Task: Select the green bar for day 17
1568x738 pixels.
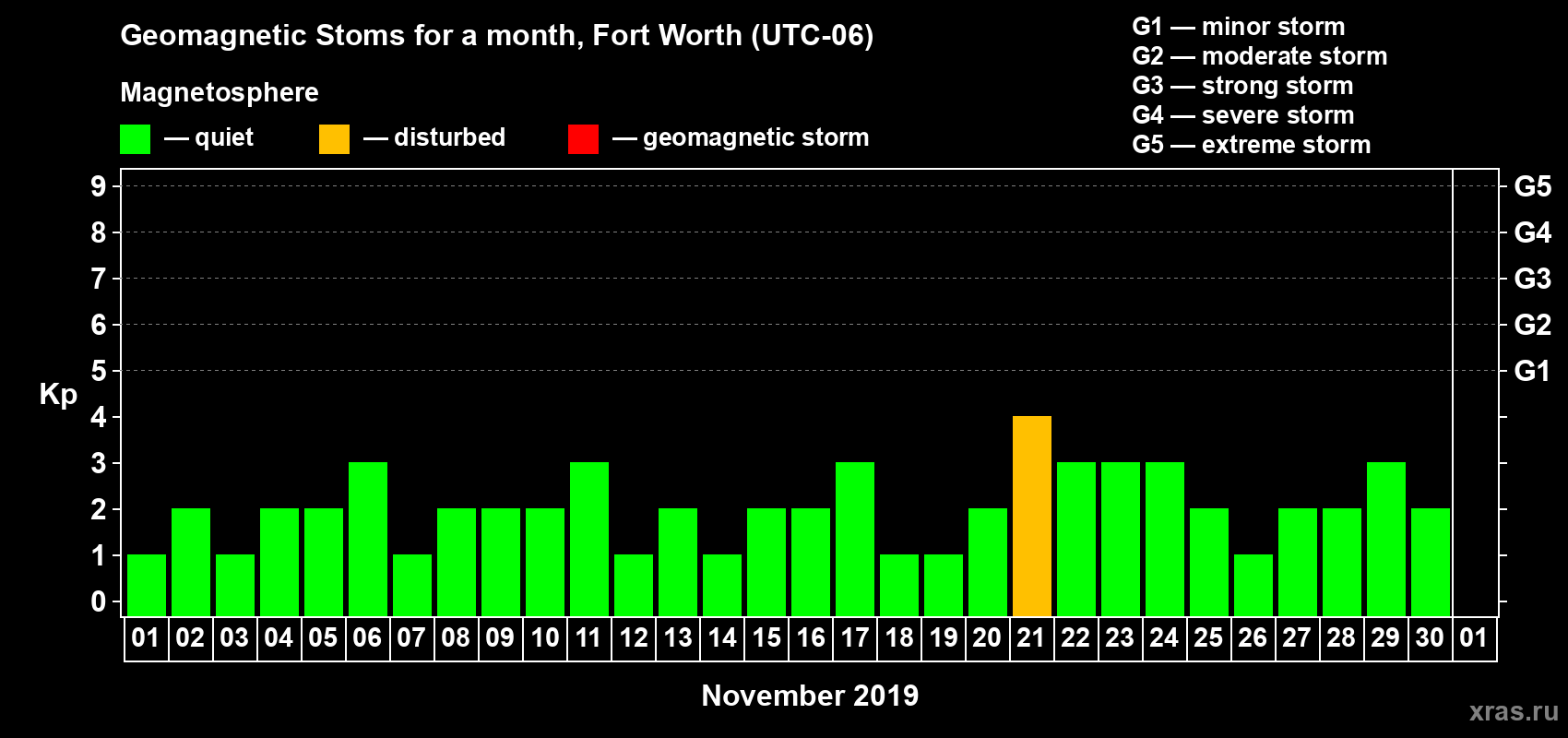Action: click(x=855, y=539)
